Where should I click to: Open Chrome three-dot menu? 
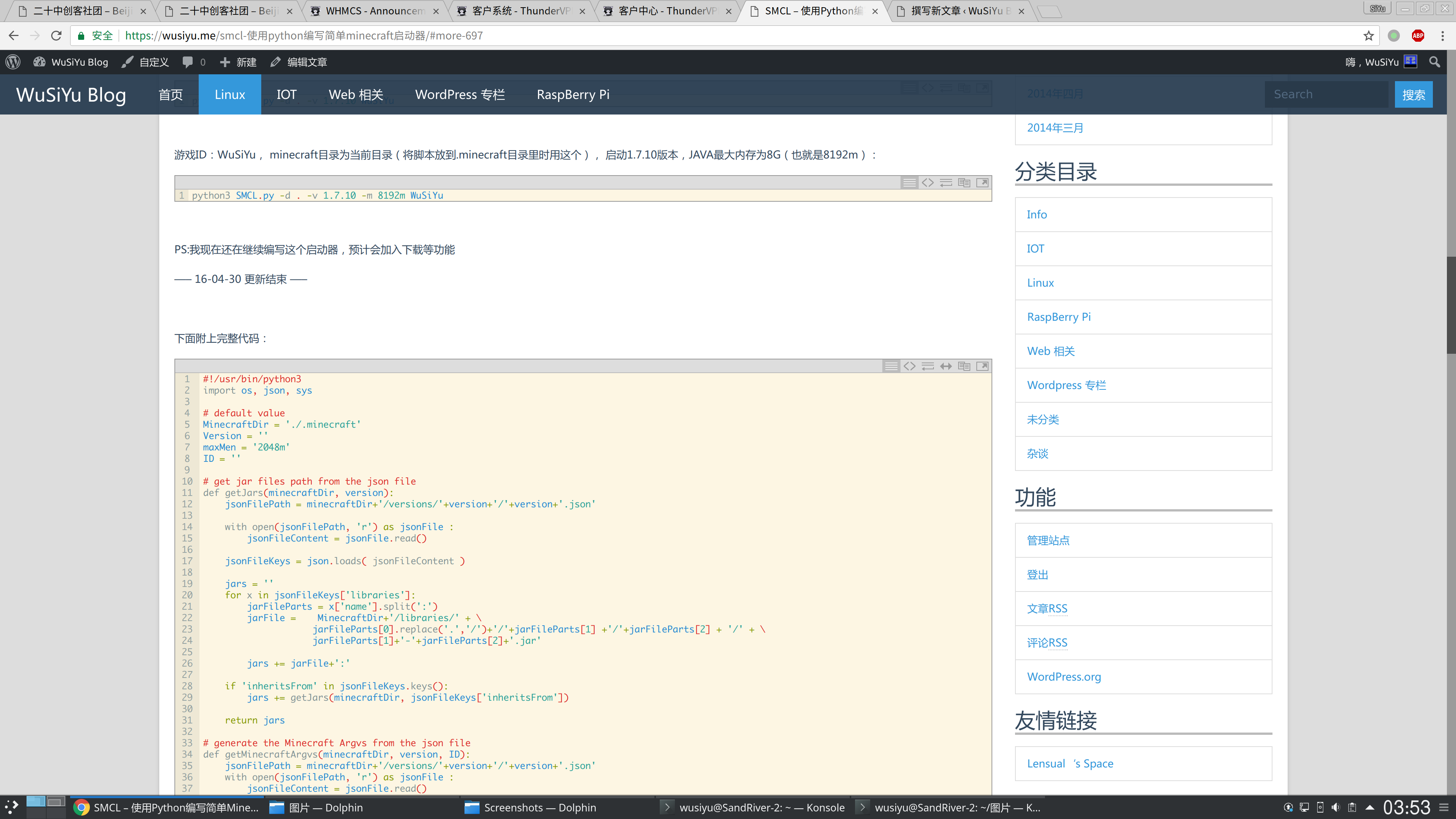tap(1442, 36)
